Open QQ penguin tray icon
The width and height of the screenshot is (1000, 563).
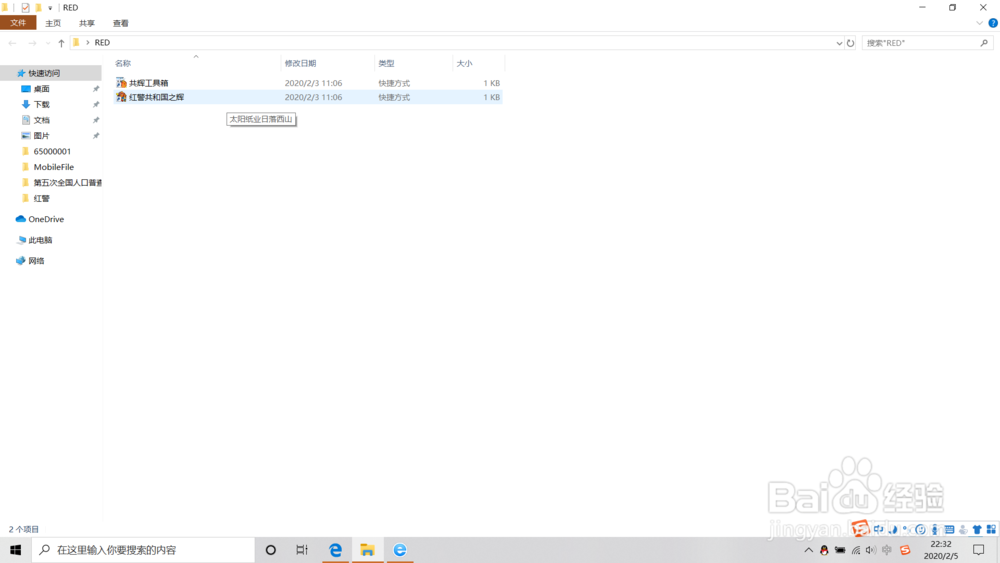(824, 550)
